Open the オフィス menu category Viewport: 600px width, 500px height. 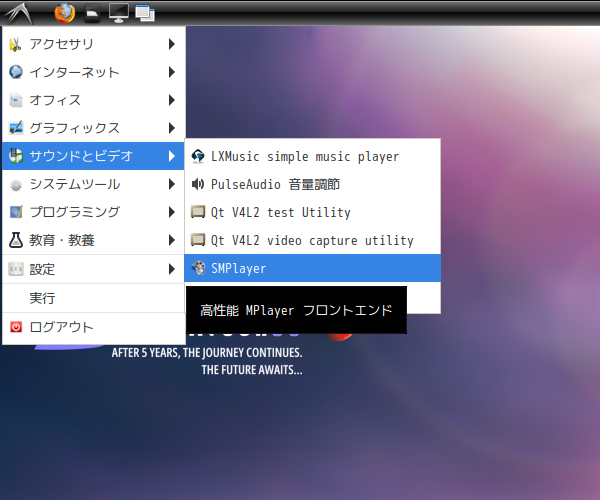(x=94, y=100)
